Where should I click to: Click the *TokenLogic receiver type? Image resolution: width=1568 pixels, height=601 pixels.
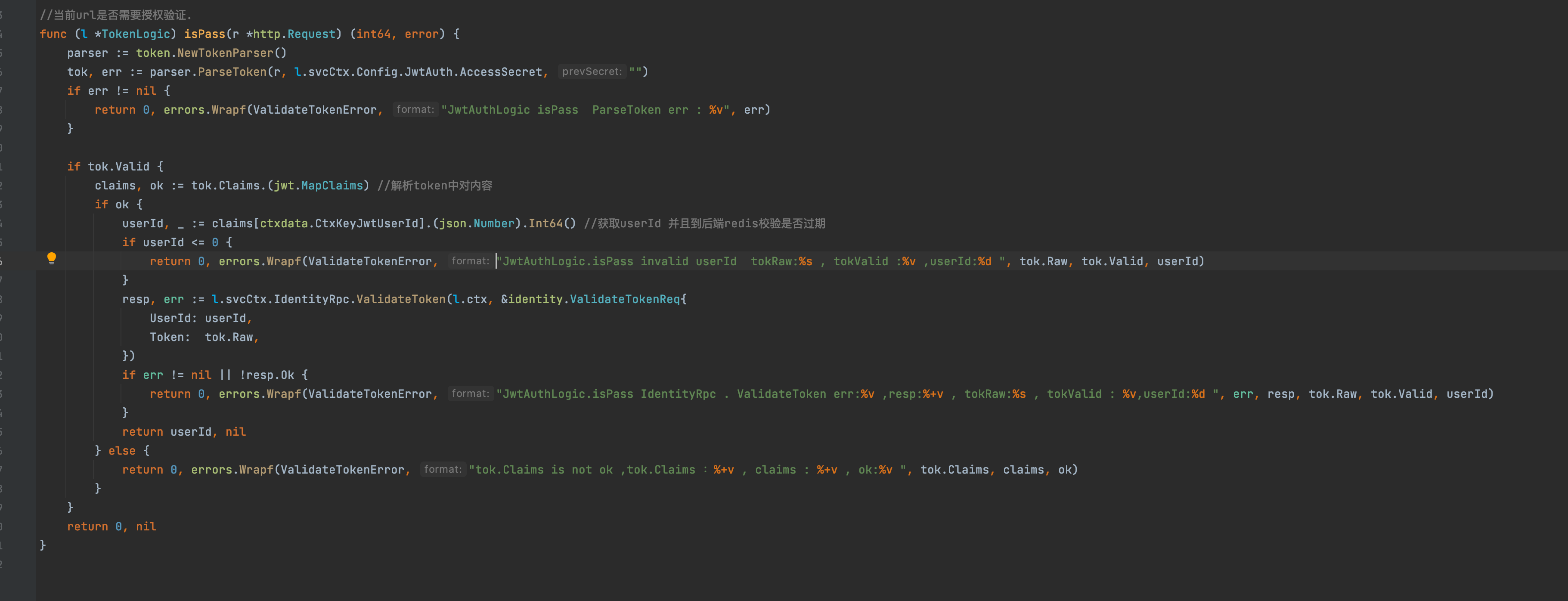pyautogui.click(x=132, y=34)
